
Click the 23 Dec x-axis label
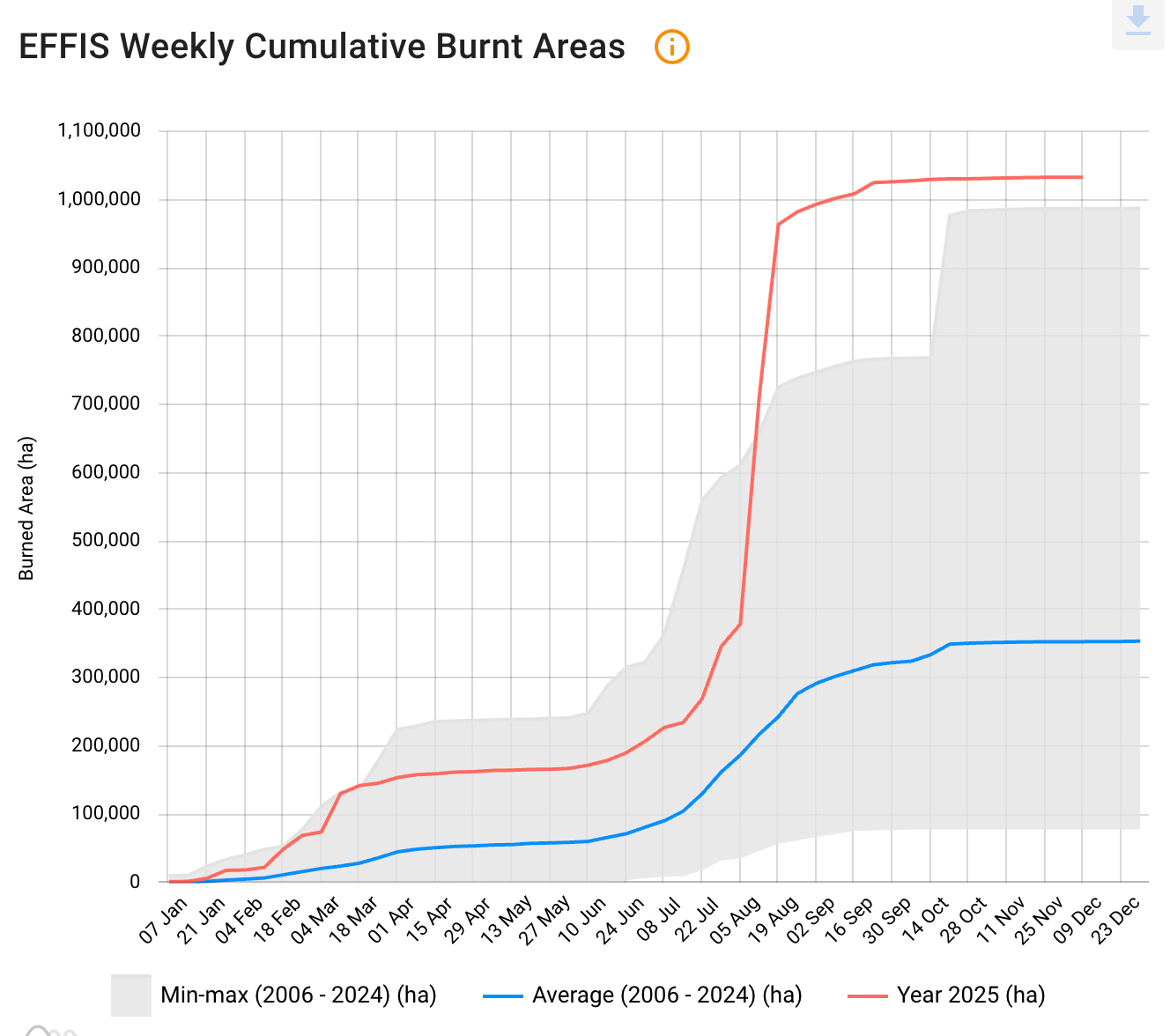pyautogui.click(x=1117, y=919)
